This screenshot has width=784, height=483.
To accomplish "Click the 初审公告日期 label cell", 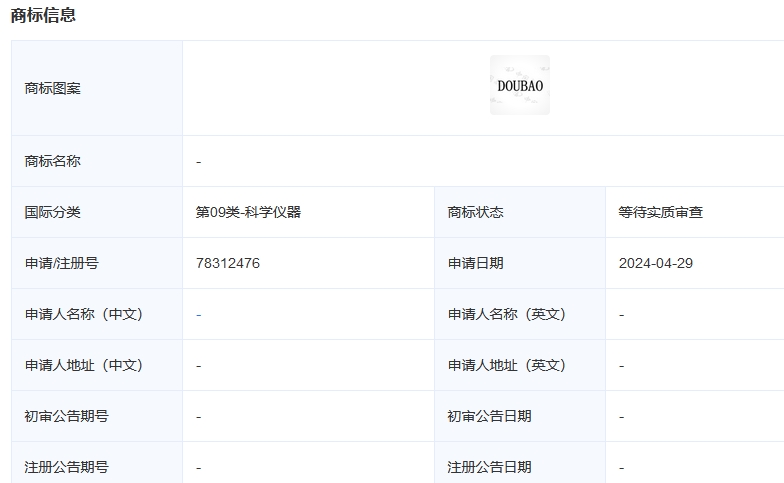I will pos(490,416).
